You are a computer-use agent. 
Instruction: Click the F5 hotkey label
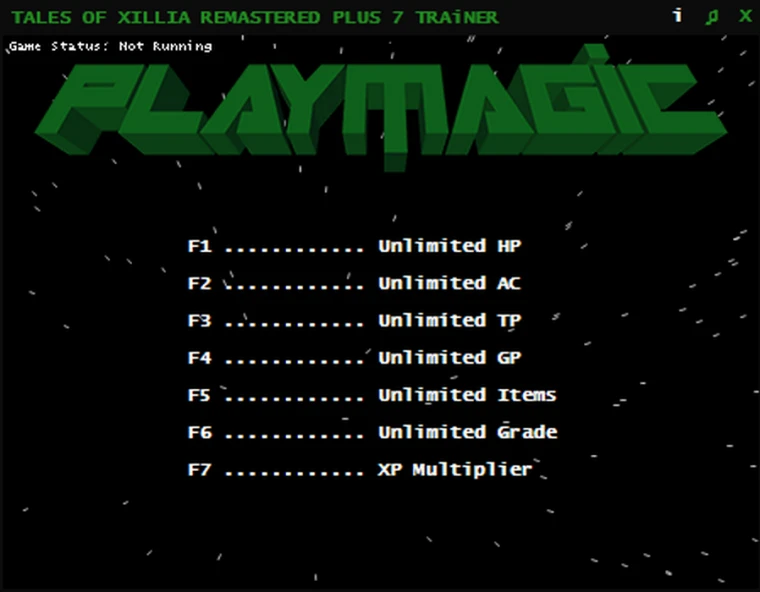[x=200, y=396]
